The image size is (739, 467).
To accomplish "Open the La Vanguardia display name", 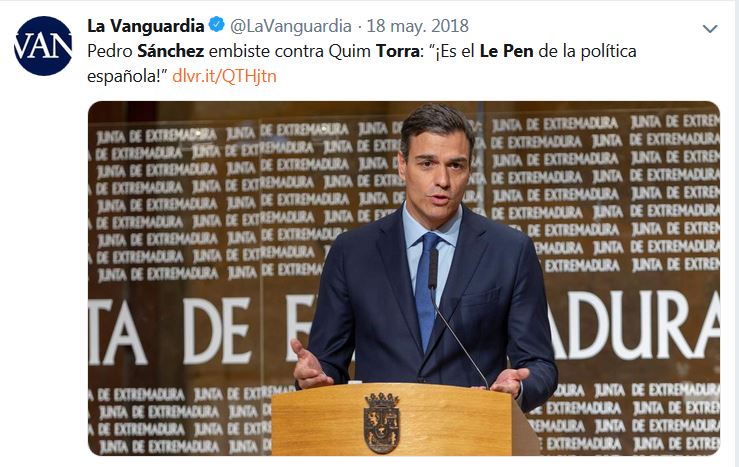I will (x=146, y=25).
